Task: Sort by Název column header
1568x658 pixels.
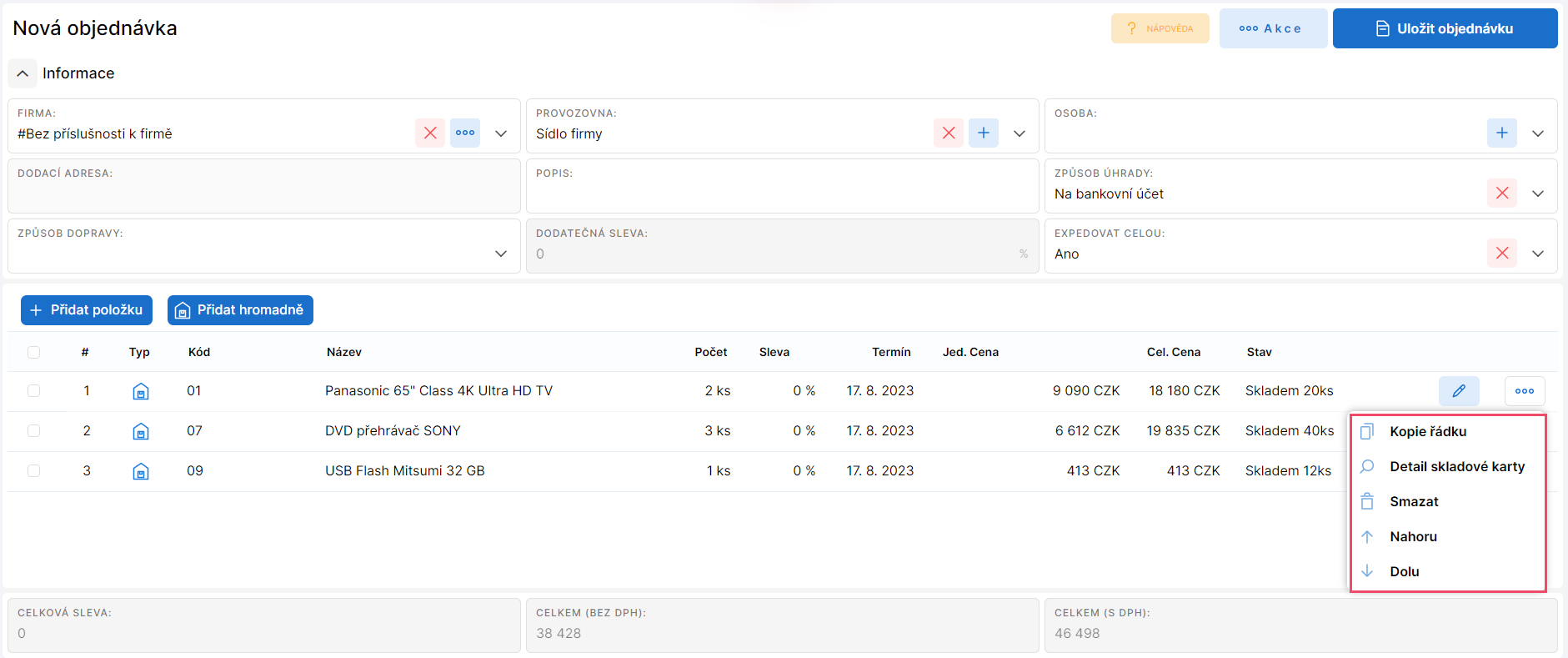Action: [344, 352]
